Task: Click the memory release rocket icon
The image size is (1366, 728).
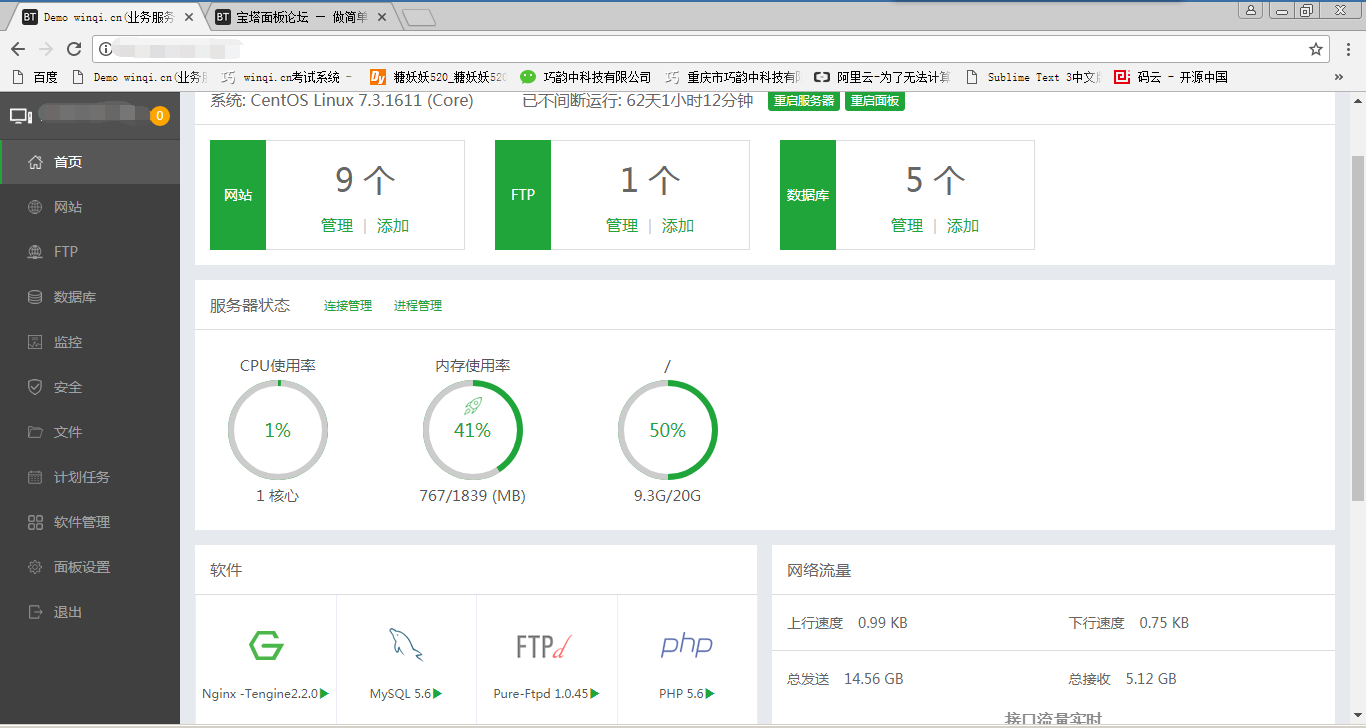Action: (x=473, y=405)
